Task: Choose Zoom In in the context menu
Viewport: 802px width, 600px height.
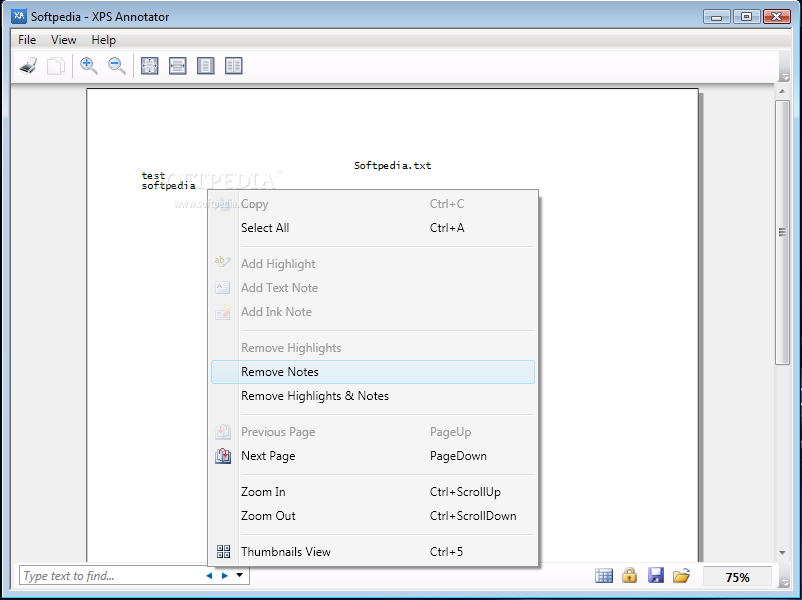Action: pos(373,492)
